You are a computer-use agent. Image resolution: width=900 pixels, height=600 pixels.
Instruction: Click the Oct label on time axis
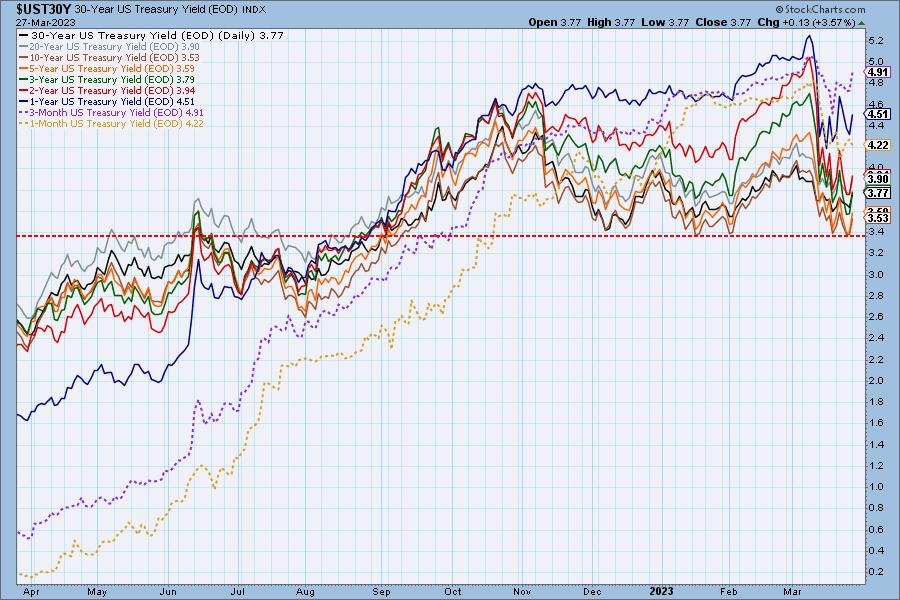[x=453, y=591]
